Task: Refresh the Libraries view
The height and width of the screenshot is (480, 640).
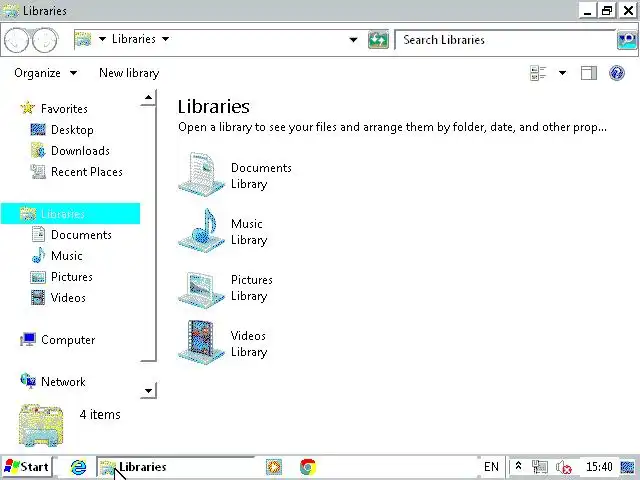Action: coord(378,40)
